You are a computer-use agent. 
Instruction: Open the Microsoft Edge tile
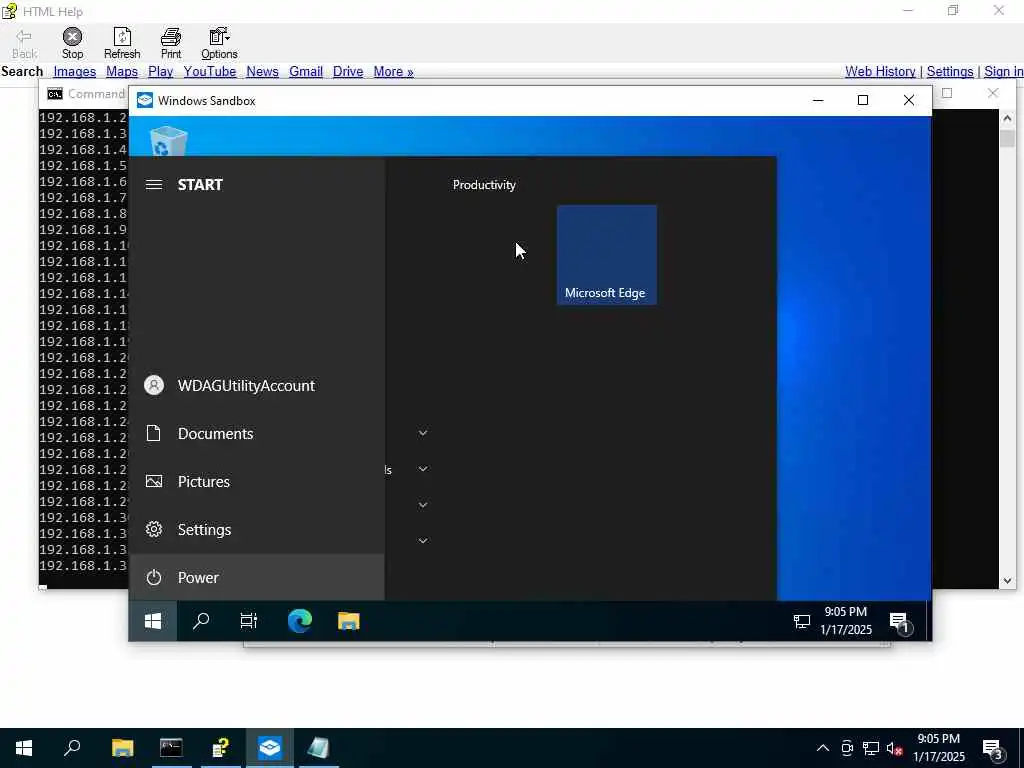607,255
